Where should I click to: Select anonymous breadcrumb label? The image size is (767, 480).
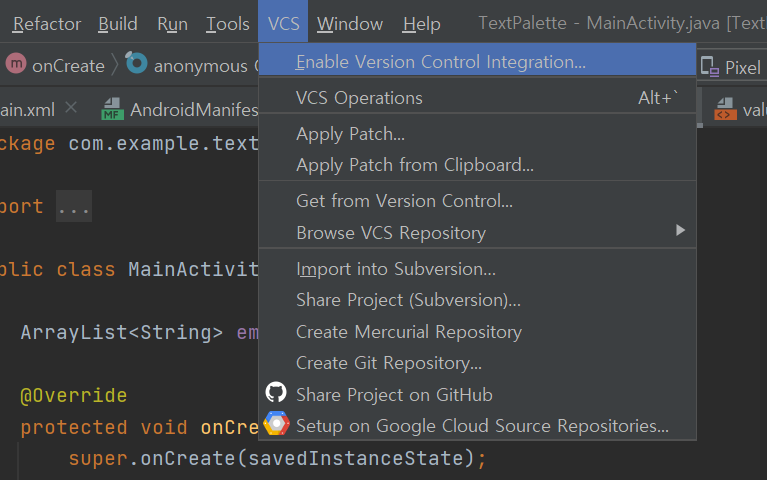(201, 66)
